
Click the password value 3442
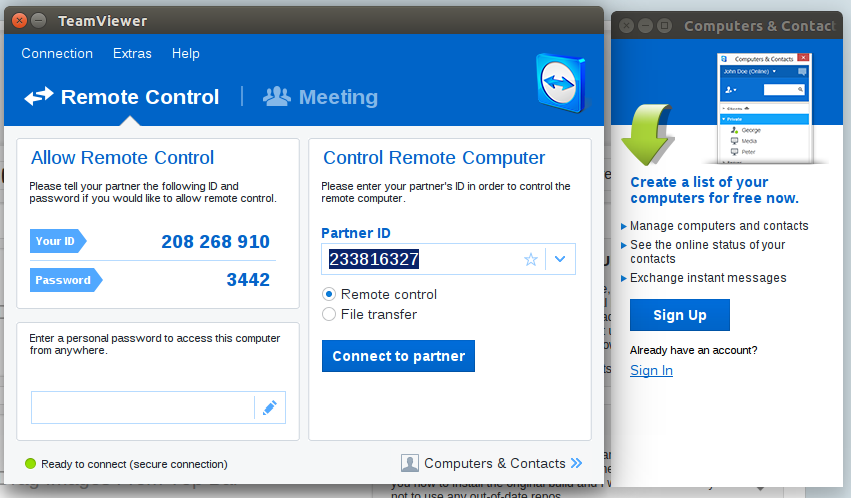pyautogui.click(x=248, y=279)
